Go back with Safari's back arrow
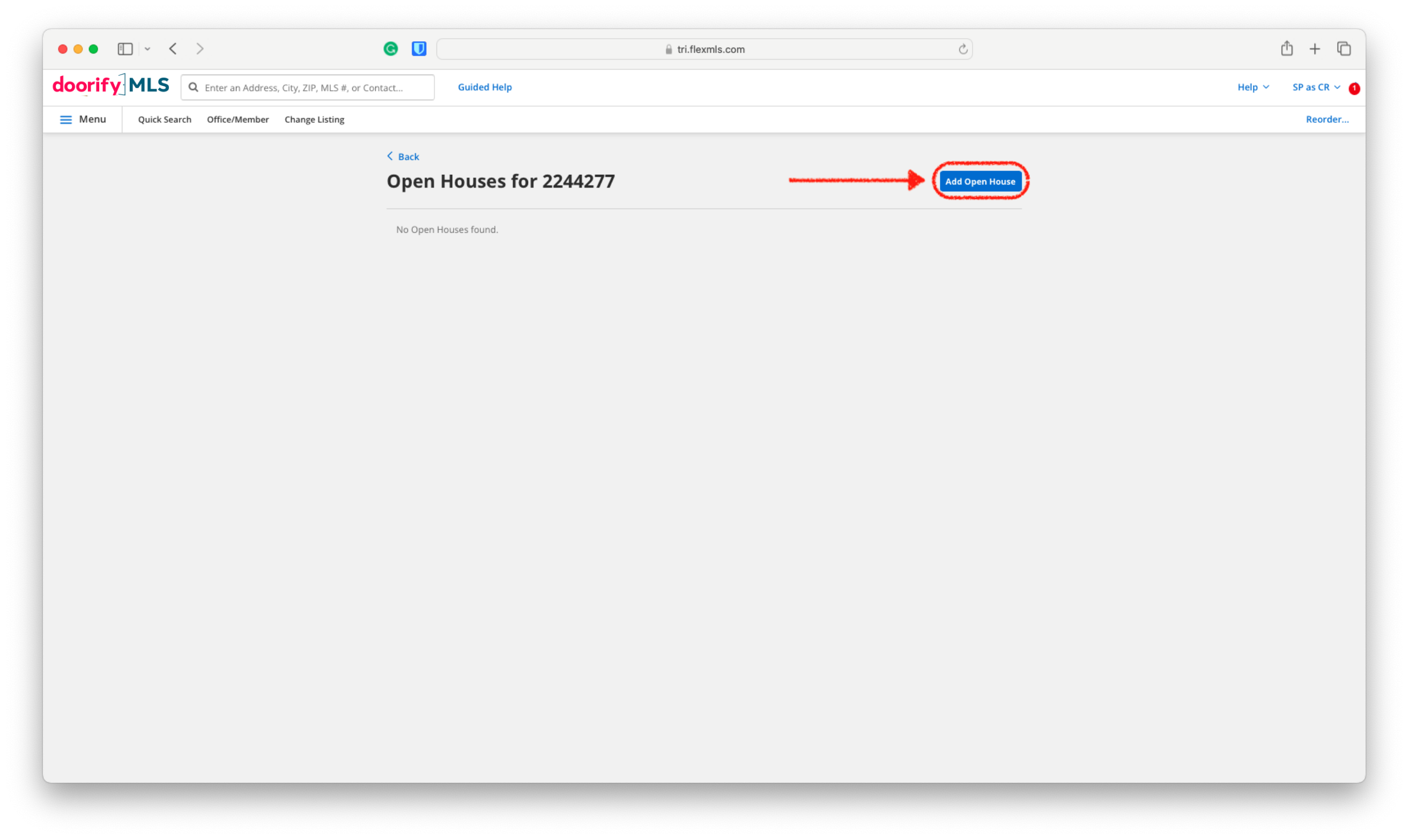Image resolution: width=1409 pixels, height=840 pixels. pos(173,49)
